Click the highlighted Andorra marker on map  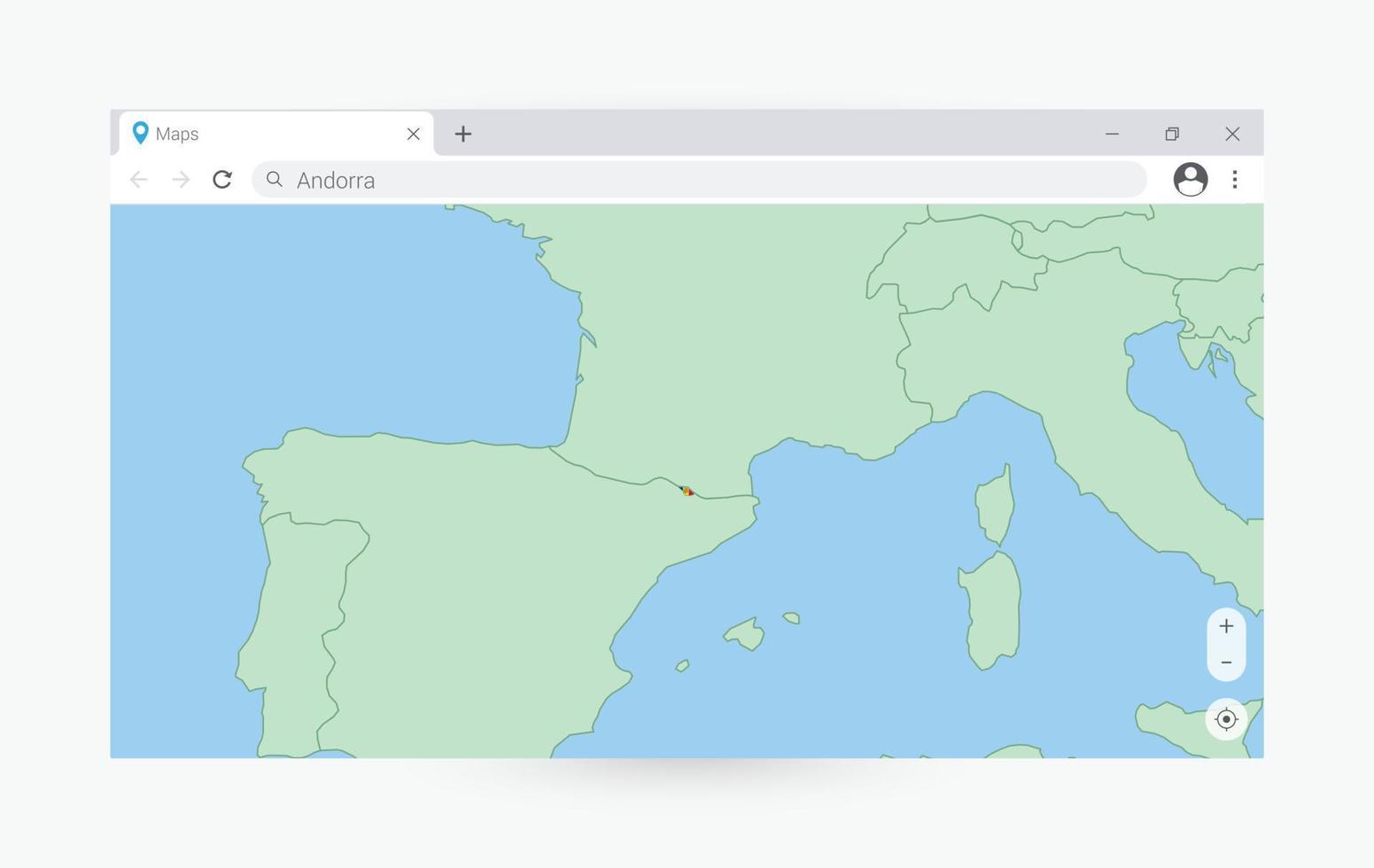coord(687,491)
